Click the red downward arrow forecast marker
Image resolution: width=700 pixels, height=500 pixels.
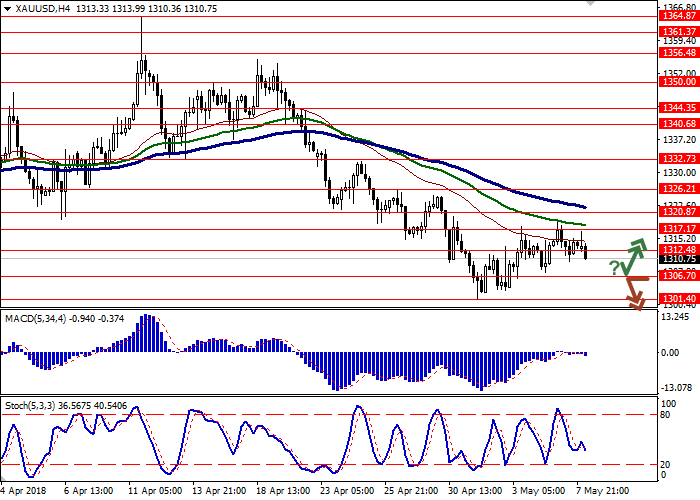634,293
